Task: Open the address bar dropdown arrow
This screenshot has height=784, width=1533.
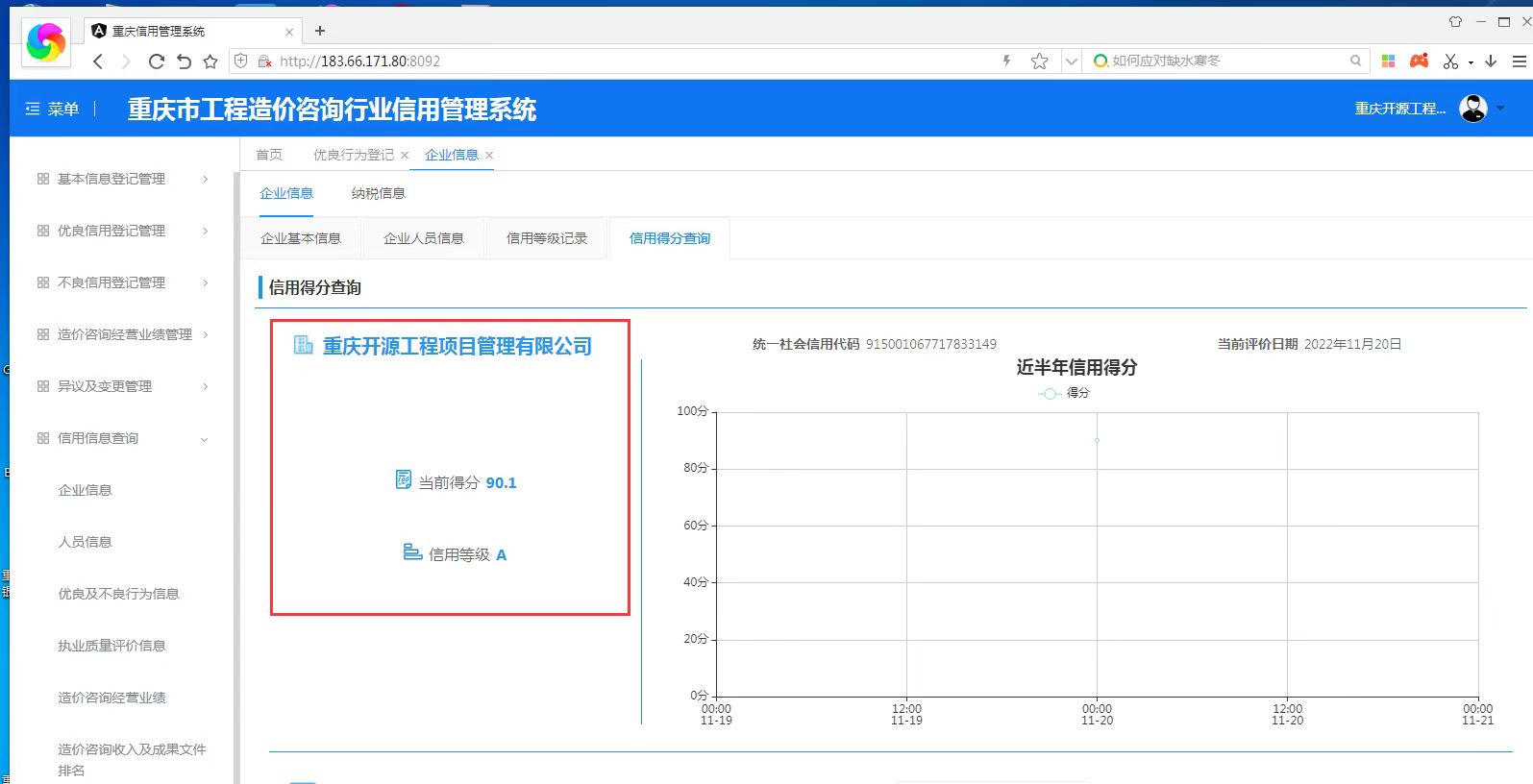Action: [x=1072, y=61]
